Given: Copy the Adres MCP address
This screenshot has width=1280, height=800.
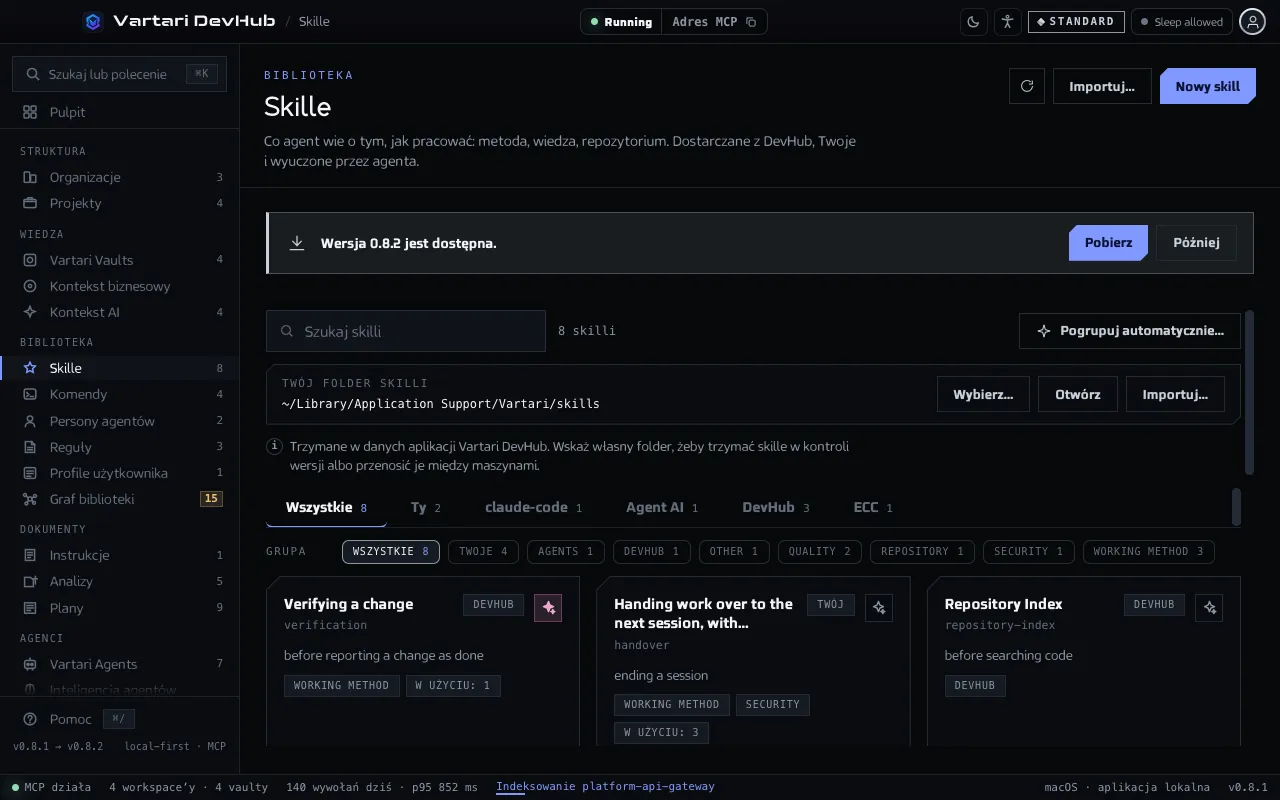Looking at the screenshot, I should (751, 22).
